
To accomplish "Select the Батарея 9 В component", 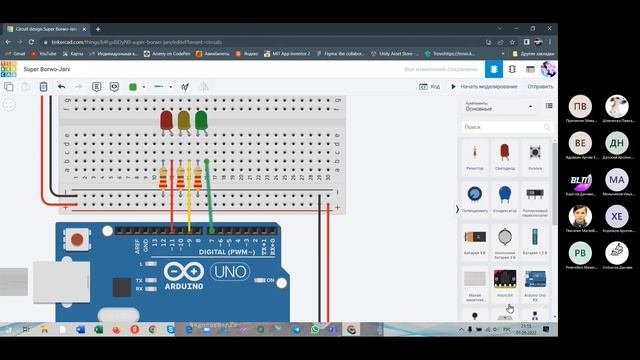I will point(475,241).
